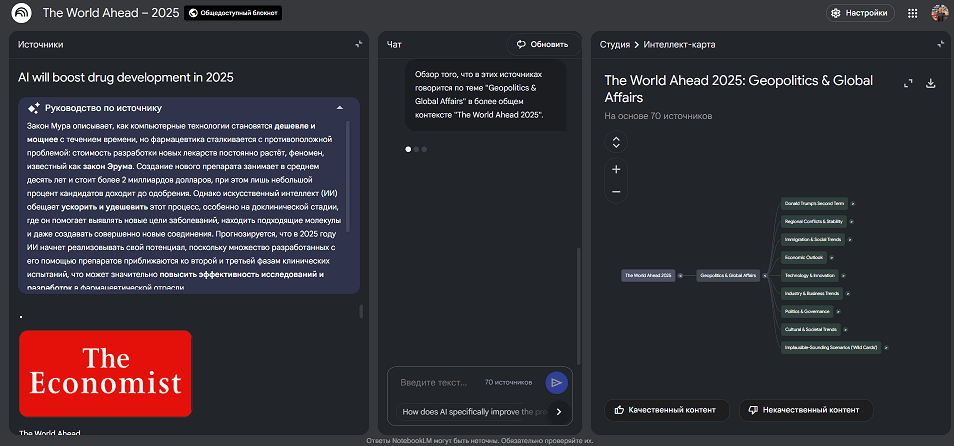954x446 pixels.
Task: Go to Studio in the breadcrumb
Action: click(614, 44)
